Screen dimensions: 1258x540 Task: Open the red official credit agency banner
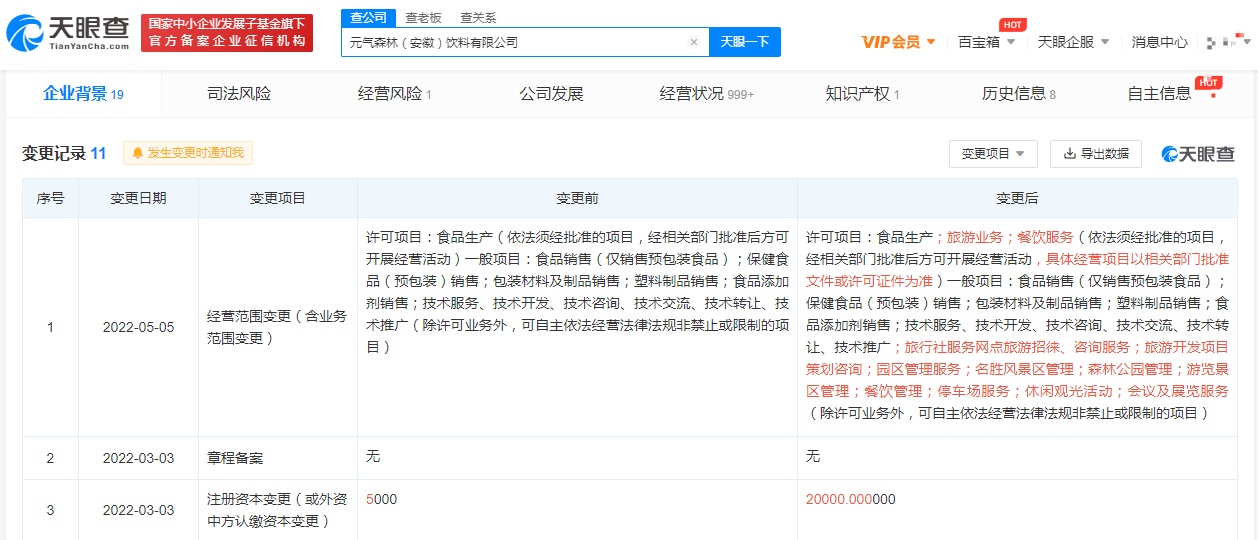(x=227, y=33)
